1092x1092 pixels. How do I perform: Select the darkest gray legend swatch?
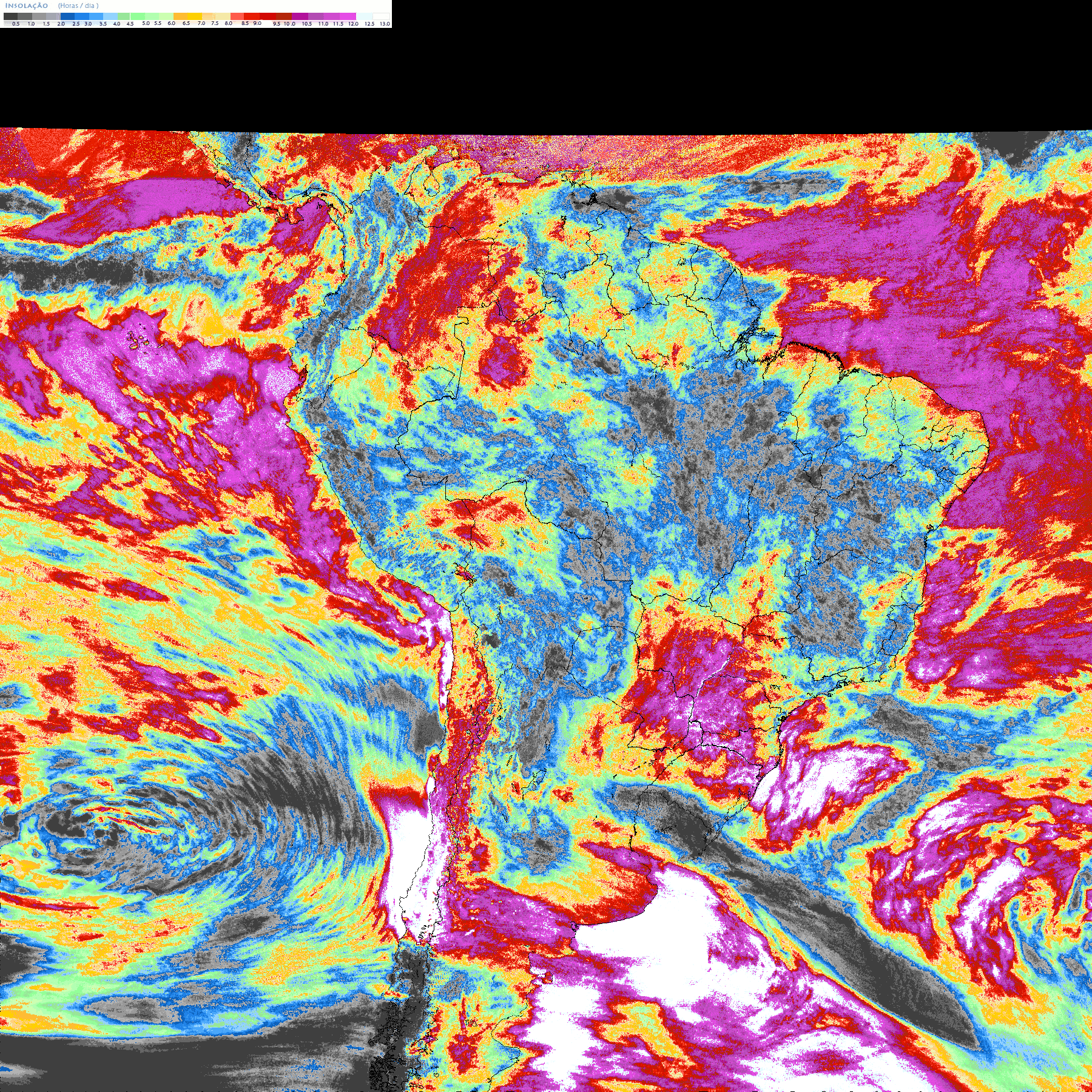point(10,16)
